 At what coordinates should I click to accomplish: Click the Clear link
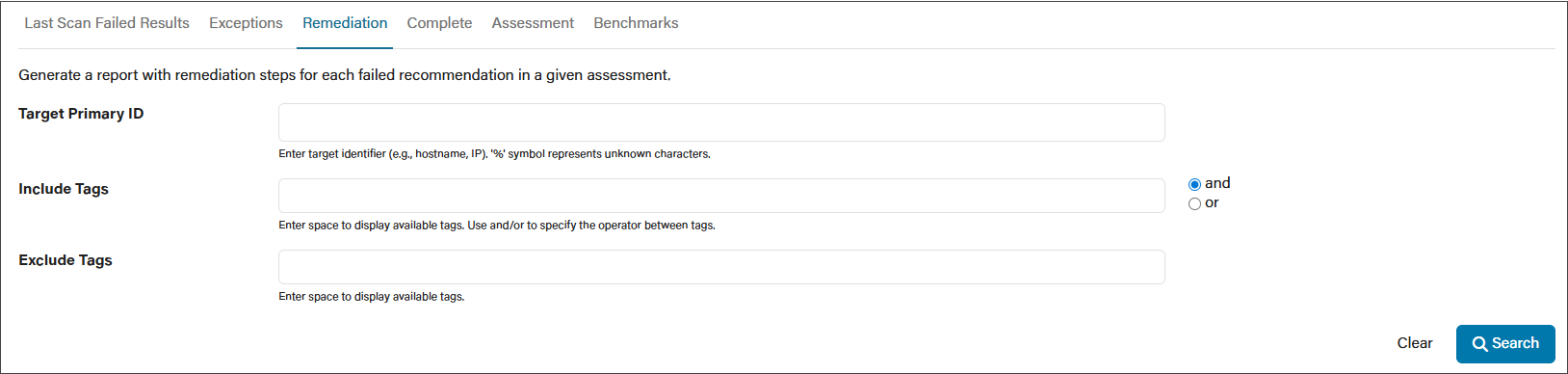[x=1415, y=343]
